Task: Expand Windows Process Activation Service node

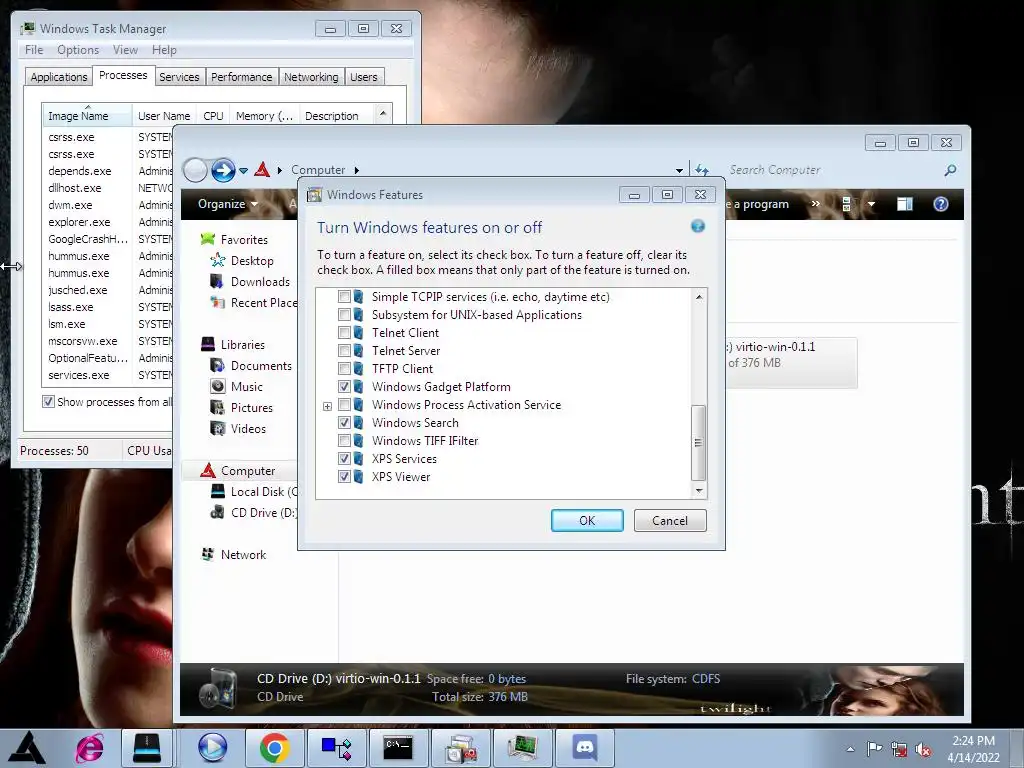Action: pyautogui.click(x=327, y=406)
